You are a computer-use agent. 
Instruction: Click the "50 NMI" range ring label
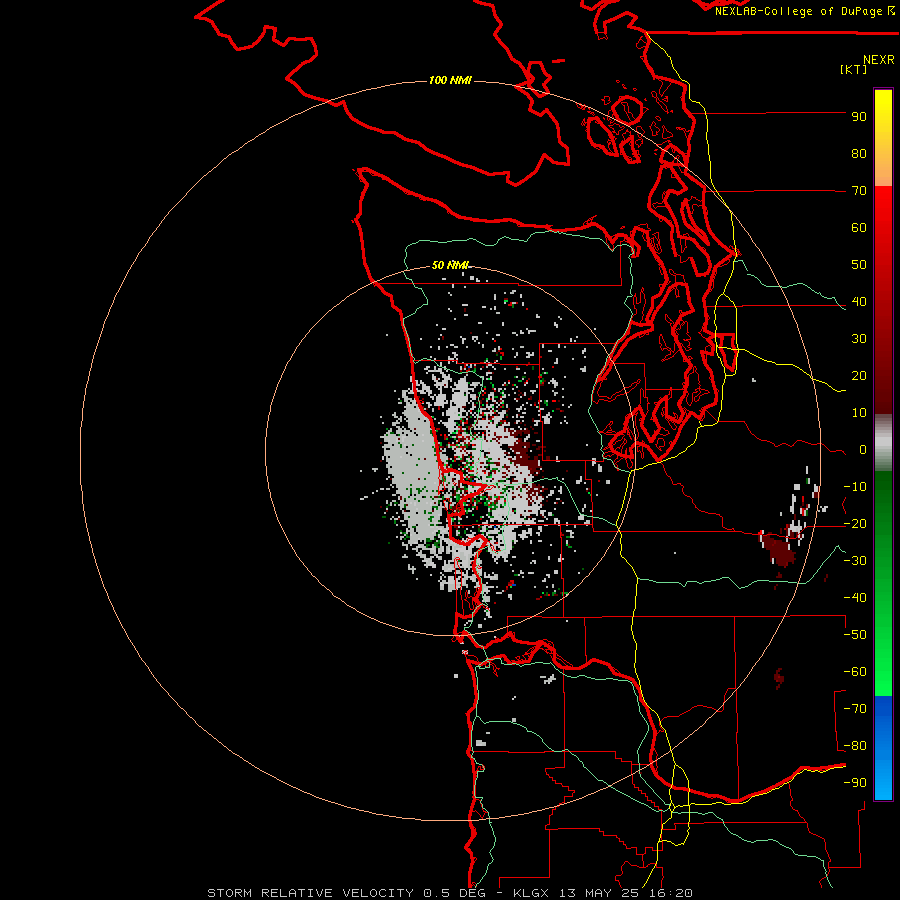pos(451,265)
